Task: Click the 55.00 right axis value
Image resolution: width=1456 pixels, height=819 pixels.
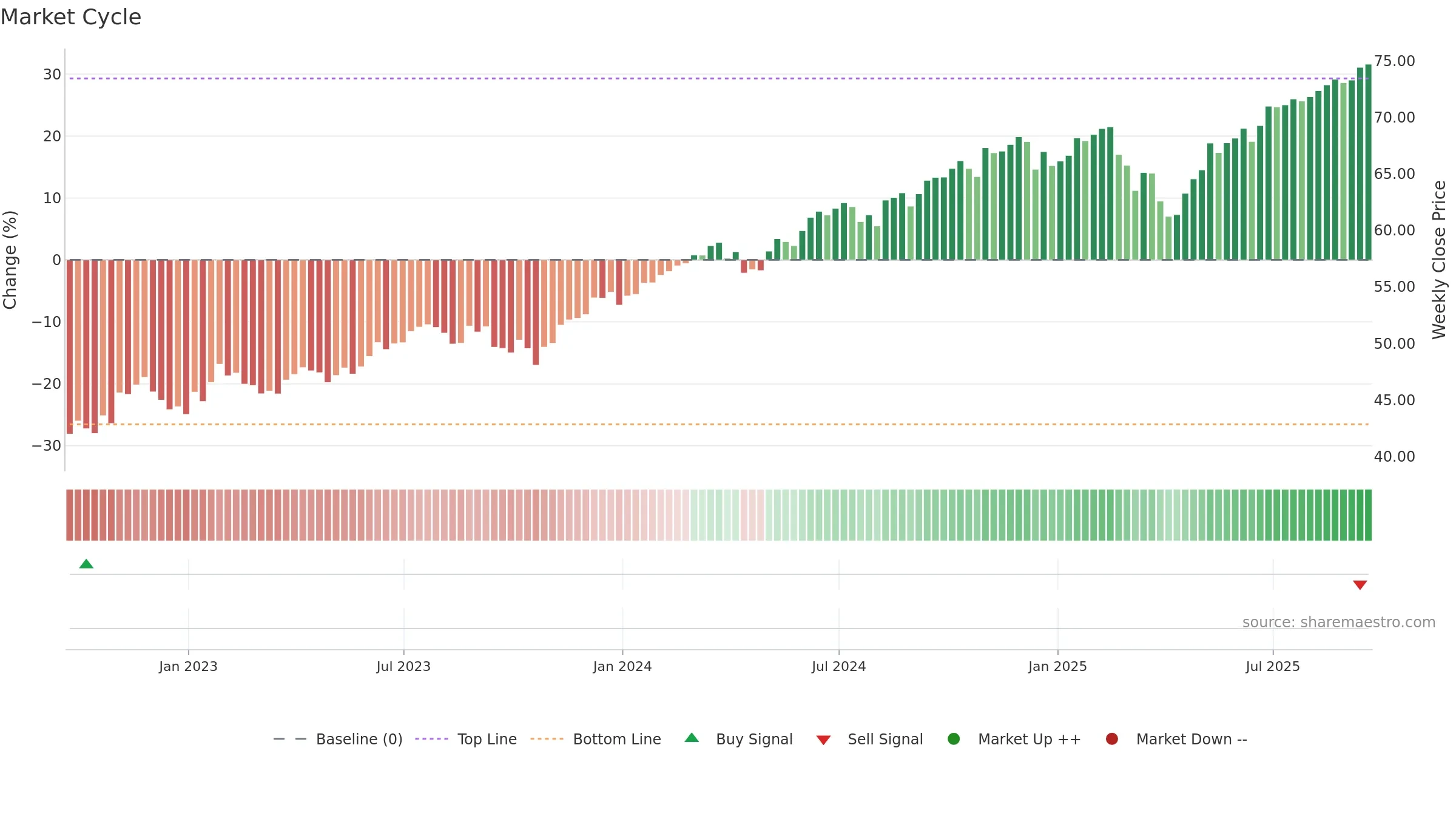Action: pyautogui.click(x=1394, y=287)
